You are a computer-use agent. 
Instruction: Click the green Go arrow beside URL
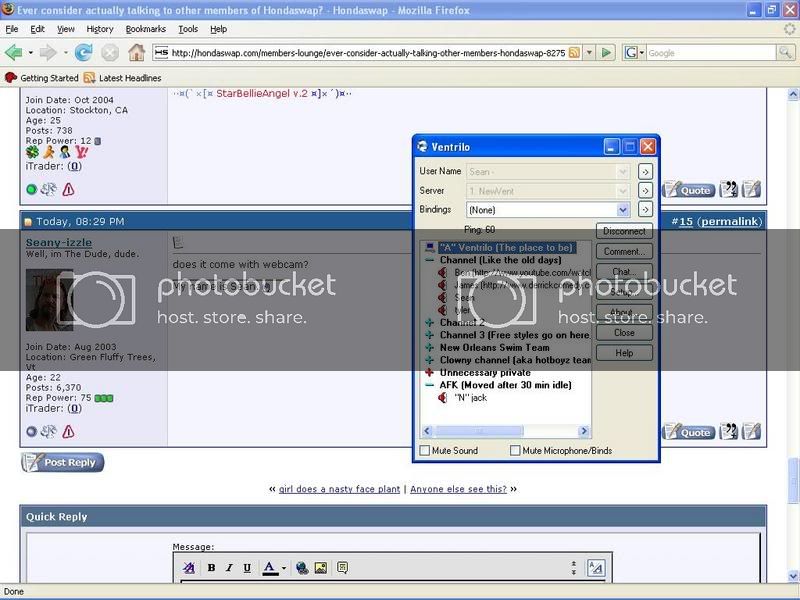[606, 53]
